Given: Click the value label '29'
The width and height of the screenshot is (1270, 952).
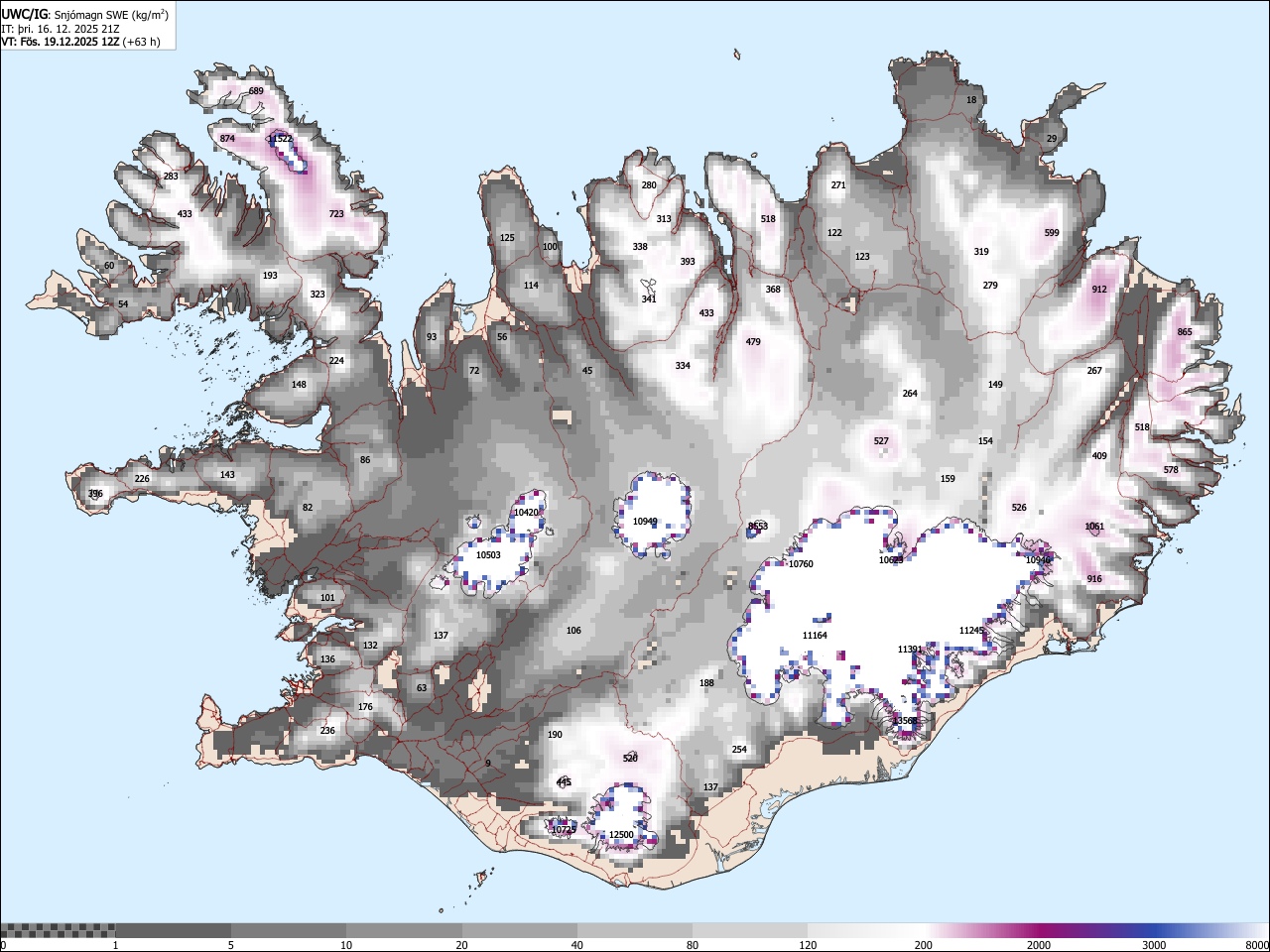Looking at the screenshot, I should [1052, 139].
